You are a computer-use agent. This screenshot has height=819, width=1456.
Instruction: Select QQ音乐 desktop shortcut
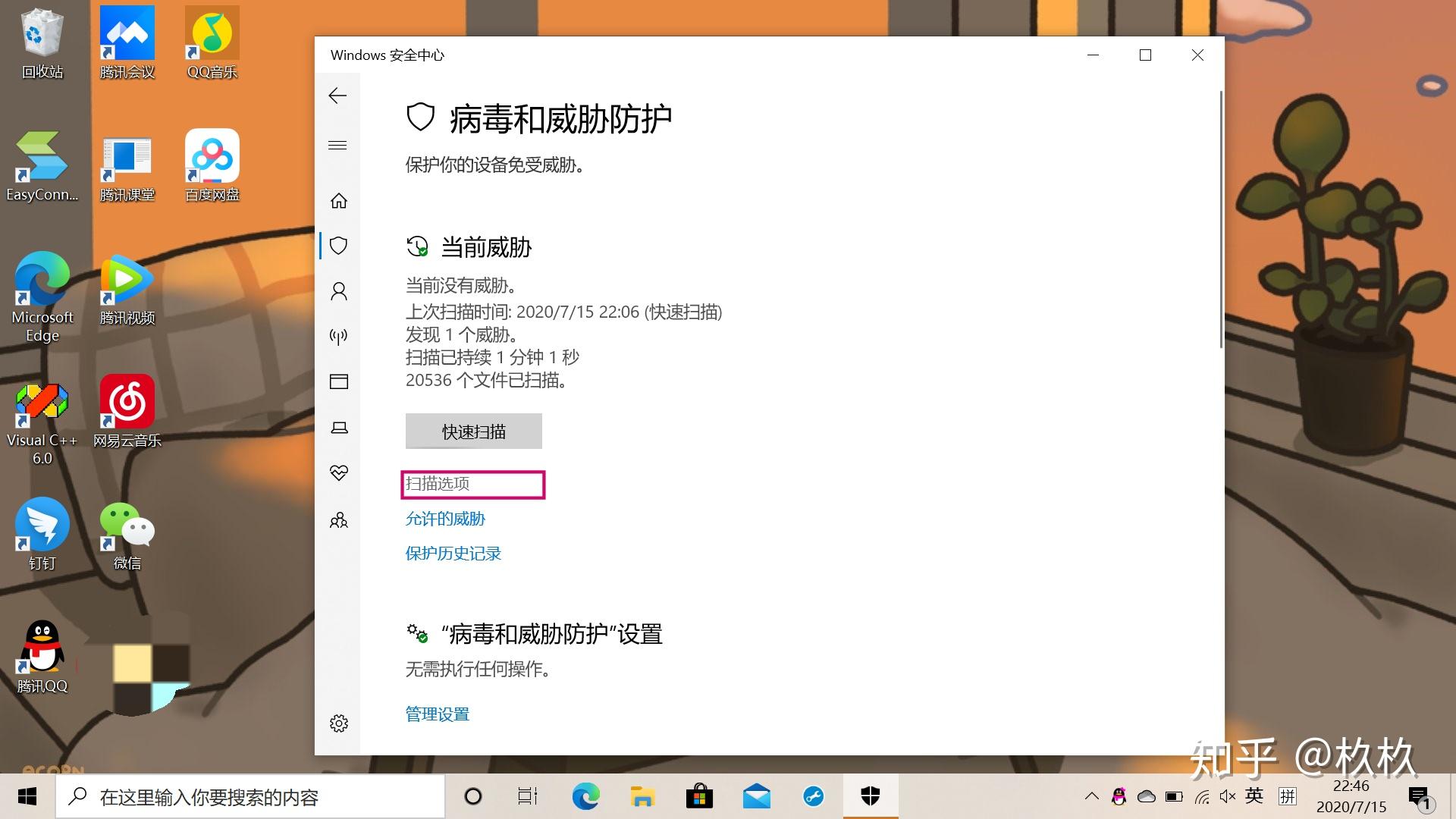212,44
